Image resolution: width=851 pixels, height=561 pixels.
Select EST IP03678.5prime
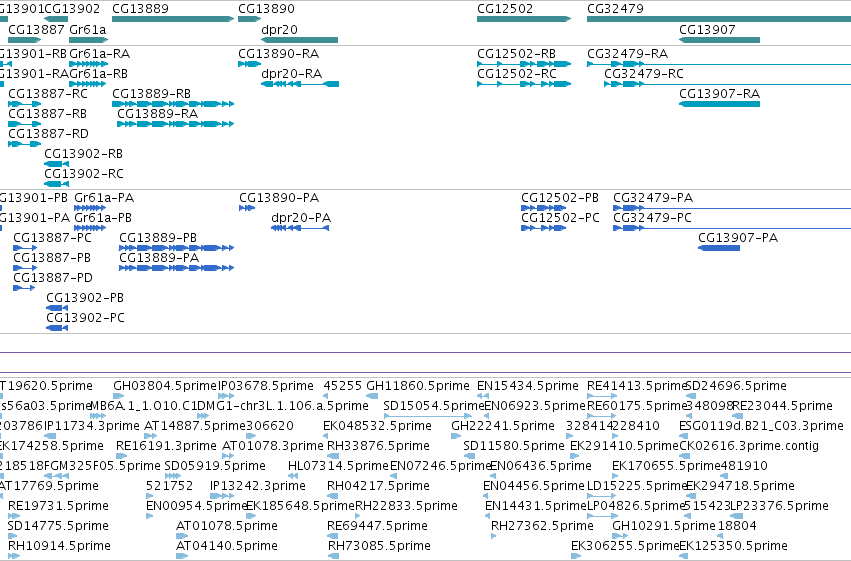pyautogui.click(x=266, y=386)
